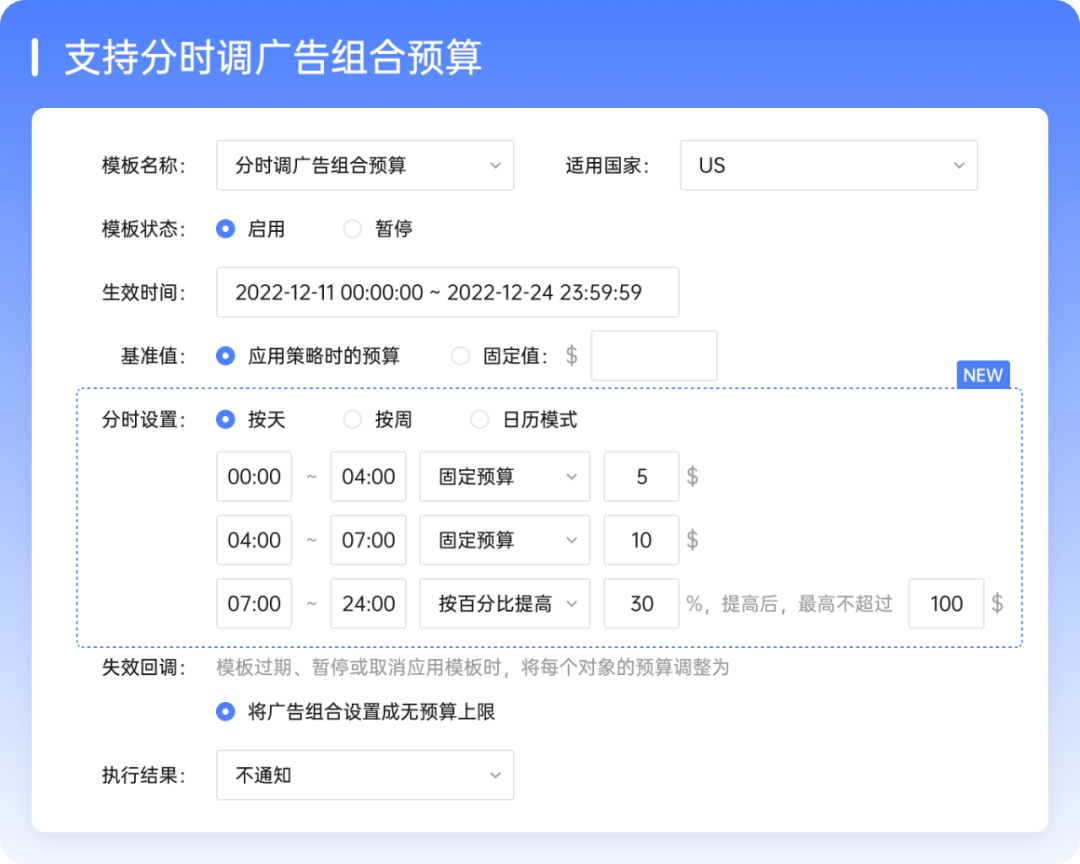Click the 固定值 dollar amount input

pos(654,356)
